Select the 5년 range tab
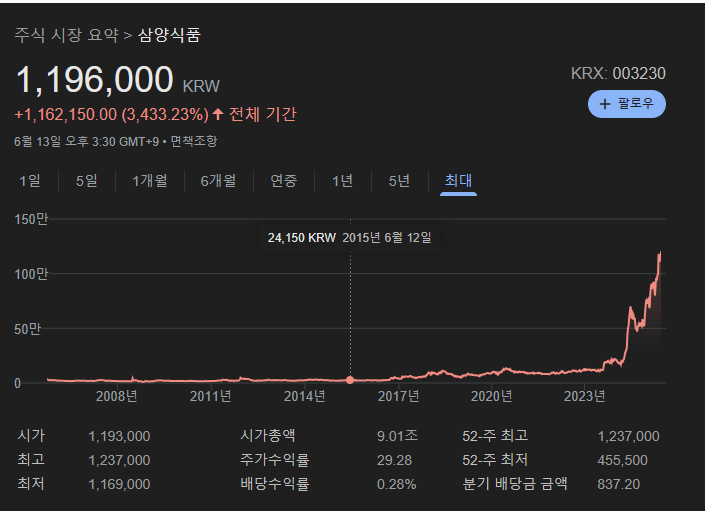The height and width of the screenshot is (514, 705). [400, 181]
